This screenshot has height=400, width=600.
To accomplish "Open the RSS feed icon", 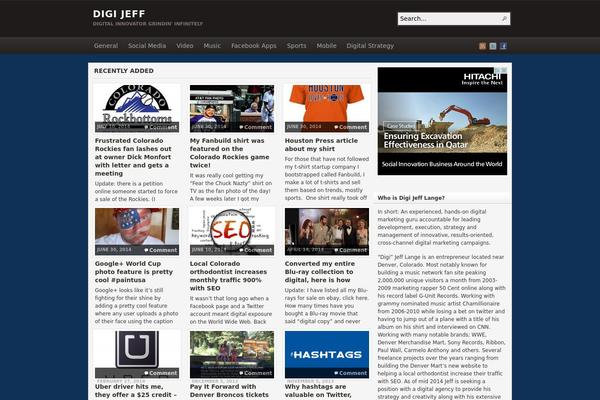I will pos(482,46).
